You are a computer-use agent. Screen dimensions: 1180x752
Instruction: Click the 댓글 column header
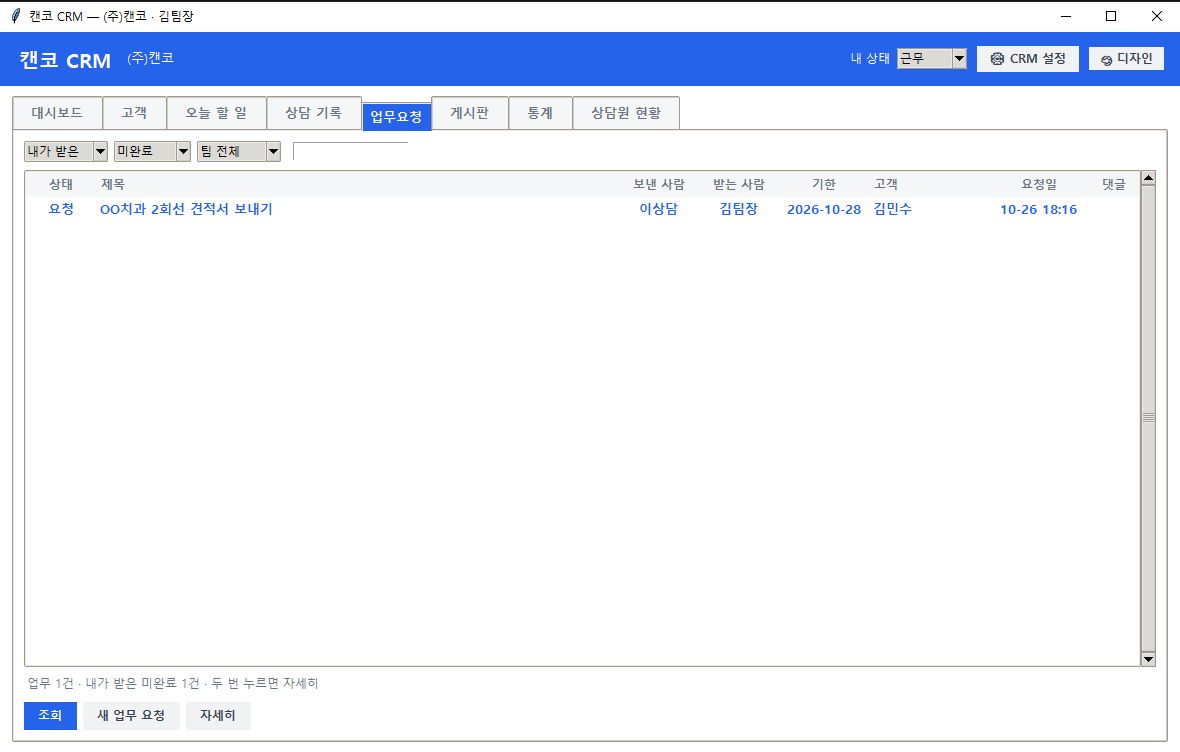[x=1114, y=184]
